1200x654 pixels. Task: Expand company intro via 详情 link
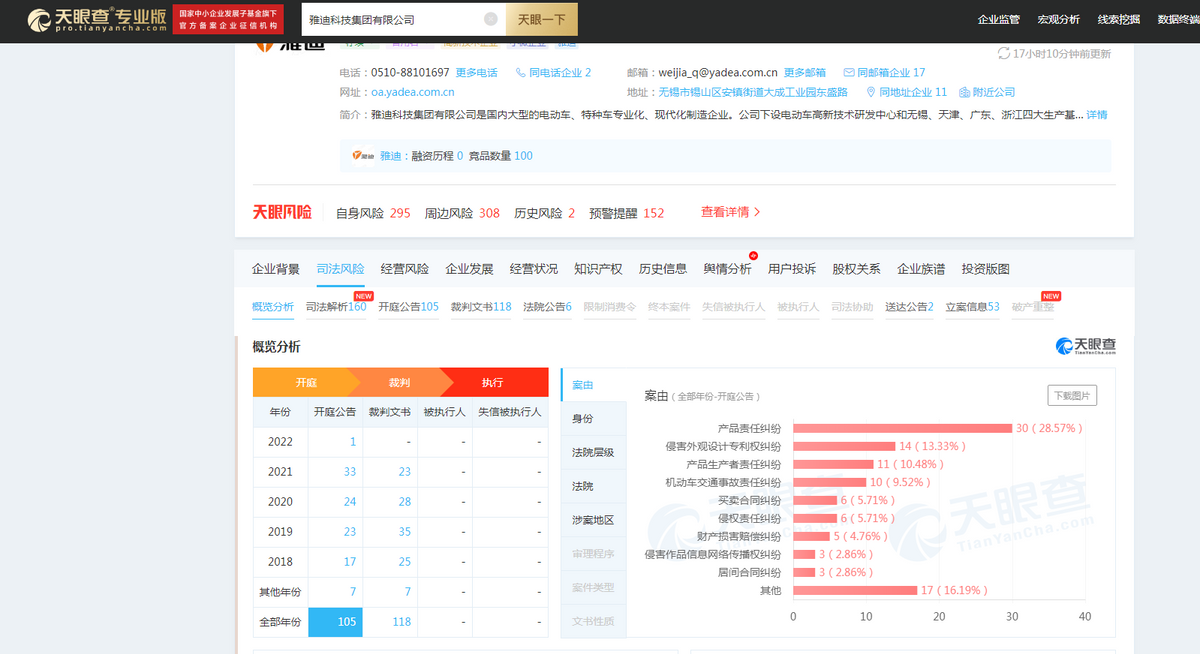click(1096, 115)
